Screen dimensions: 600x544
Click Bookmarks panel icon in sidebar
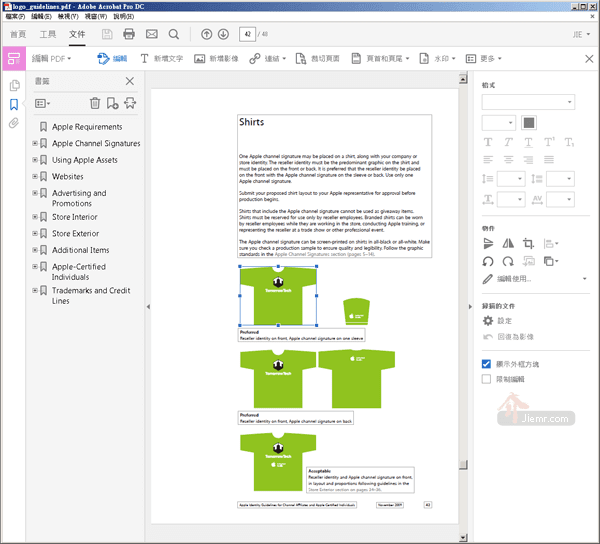[x=14, y=104]
